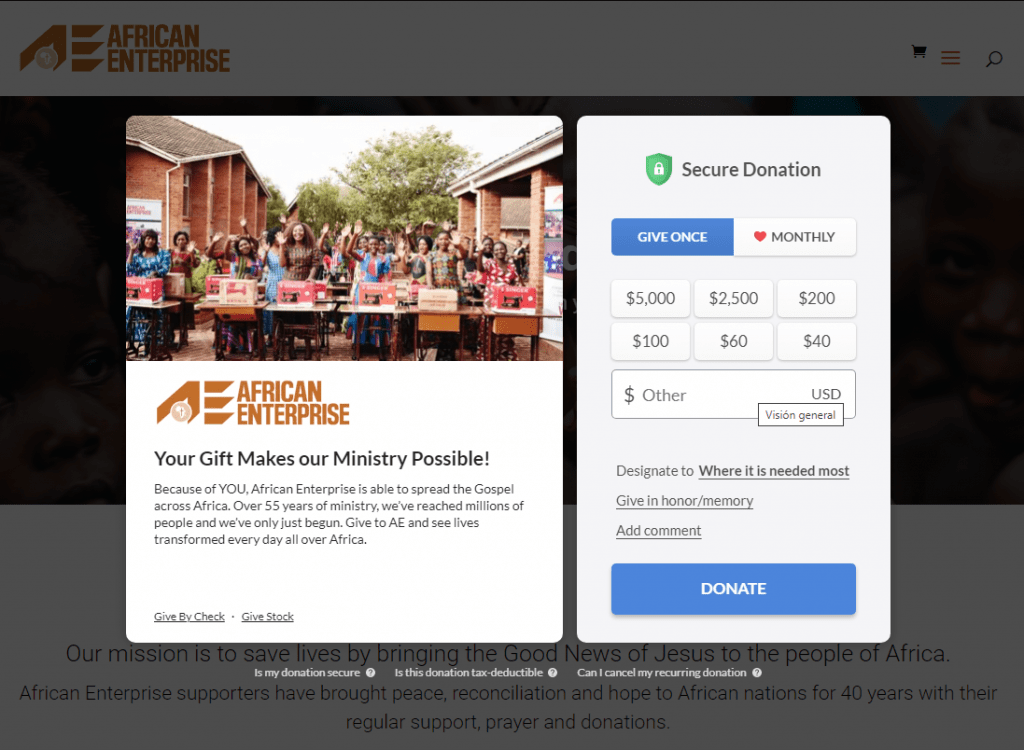Click the search magnifier icon

tap(994, 59)
